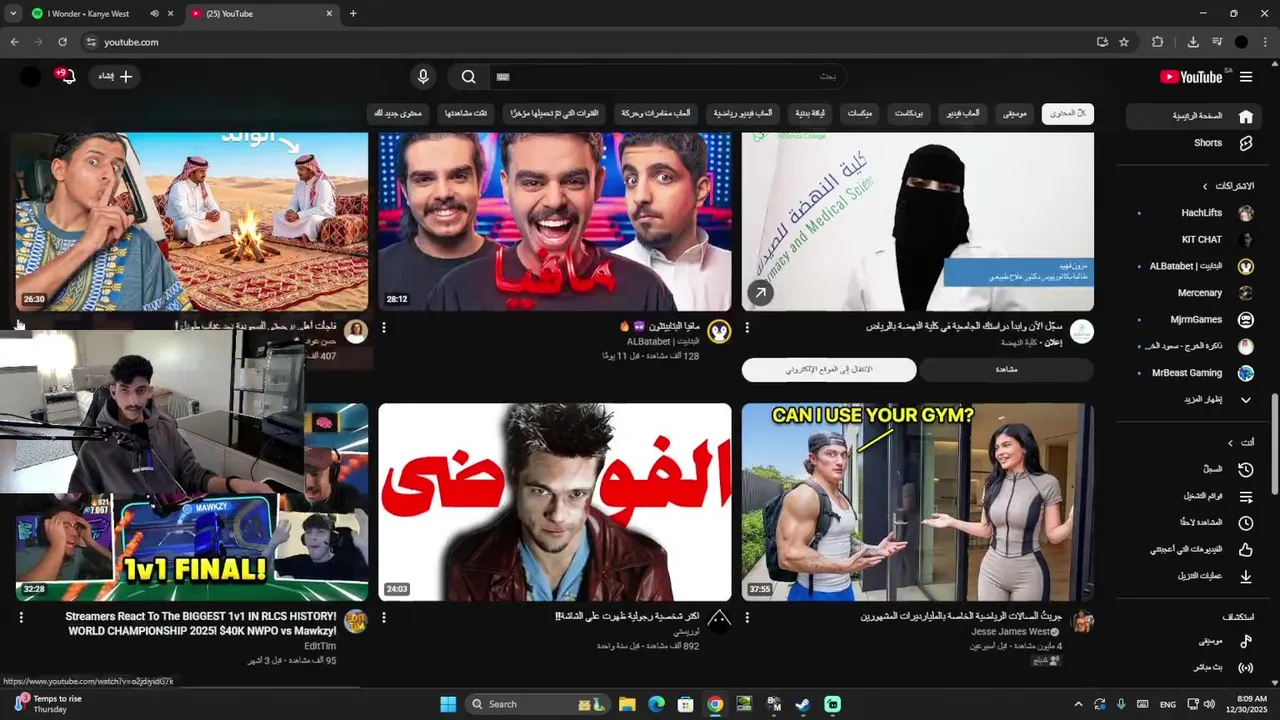Select the New to you filter chip
This screenshot has height=720, width=1280.
[x=398, y=114]
